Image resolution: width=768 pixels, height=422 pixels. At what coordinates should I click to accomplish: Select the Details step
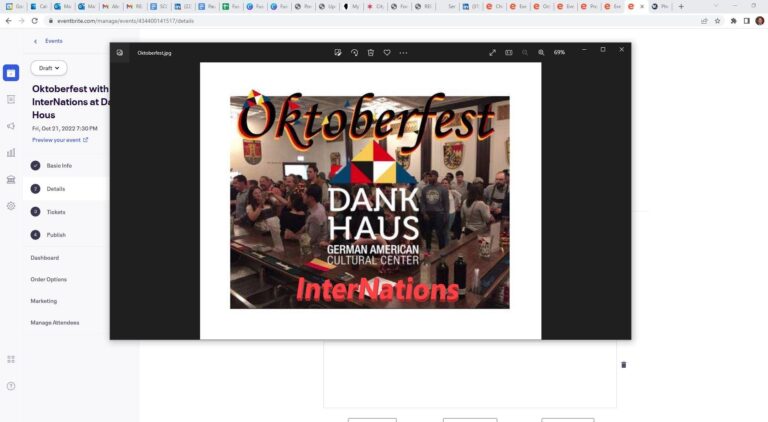[x=56, y=189]
